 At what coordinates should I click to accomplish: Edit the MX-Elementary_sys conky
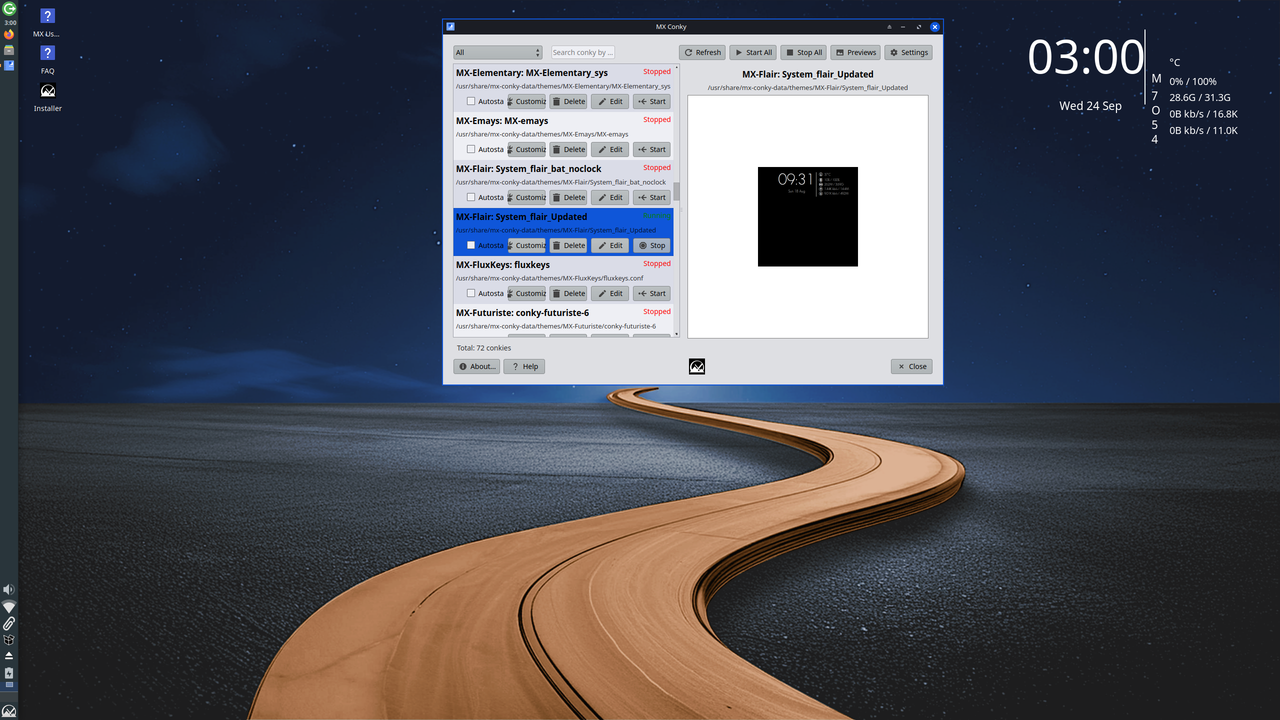(610, 101)
